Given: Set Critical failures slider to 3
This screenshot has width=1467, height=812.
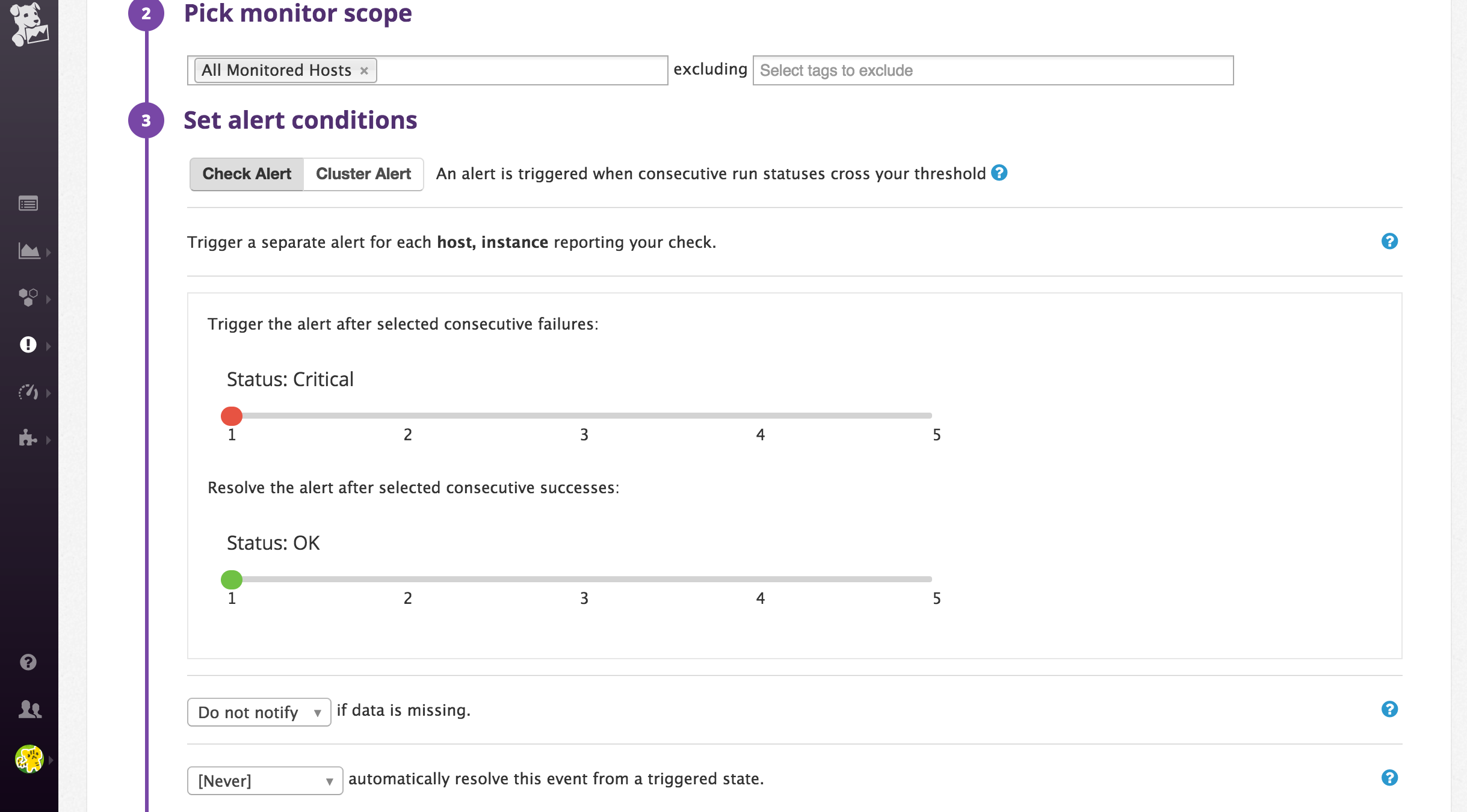Looking at the screenshot, I should tap(584, 416).
